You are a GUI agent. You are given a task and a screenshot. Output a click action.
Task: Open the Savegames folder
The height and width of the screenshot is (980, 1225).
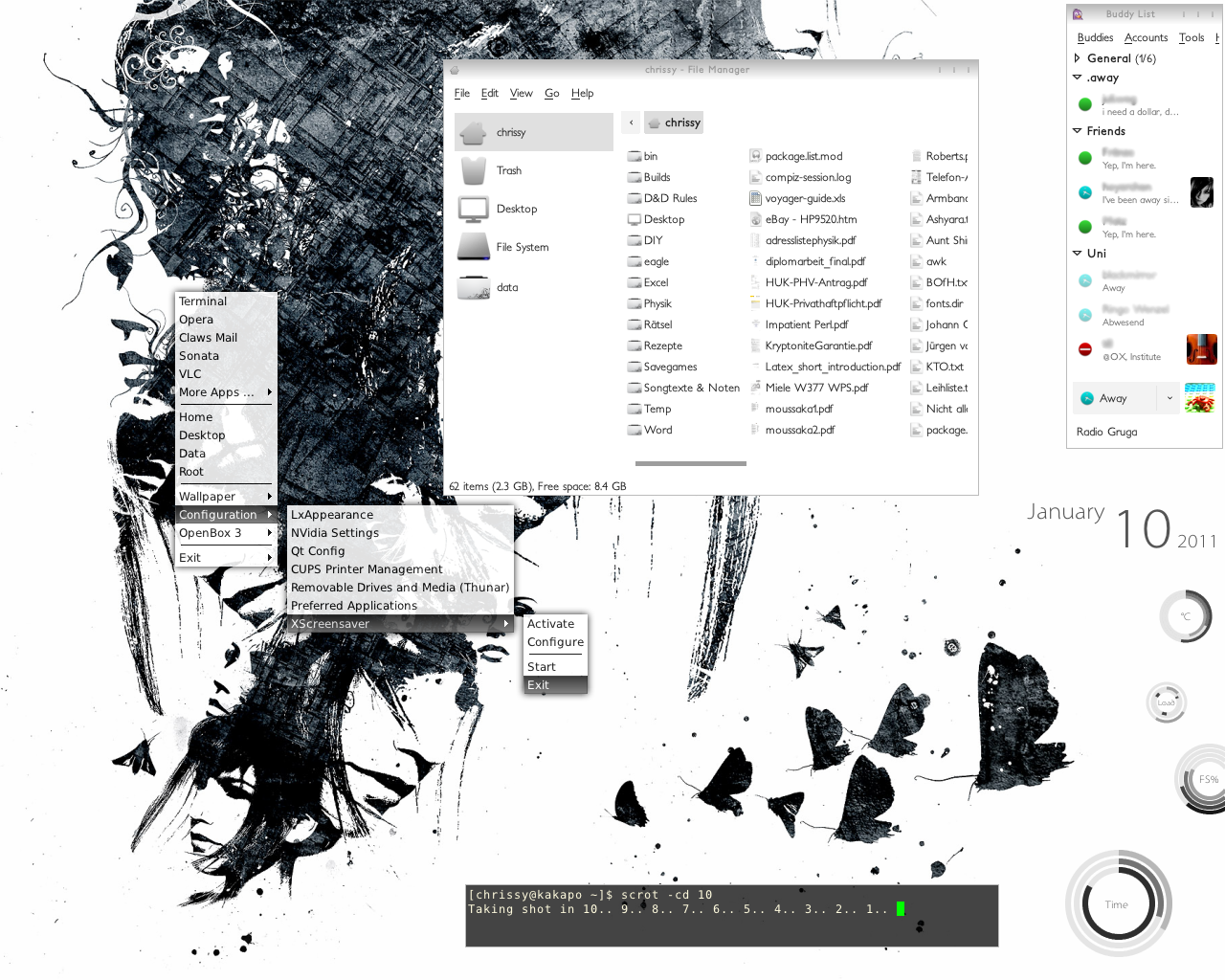coord(662,367)
